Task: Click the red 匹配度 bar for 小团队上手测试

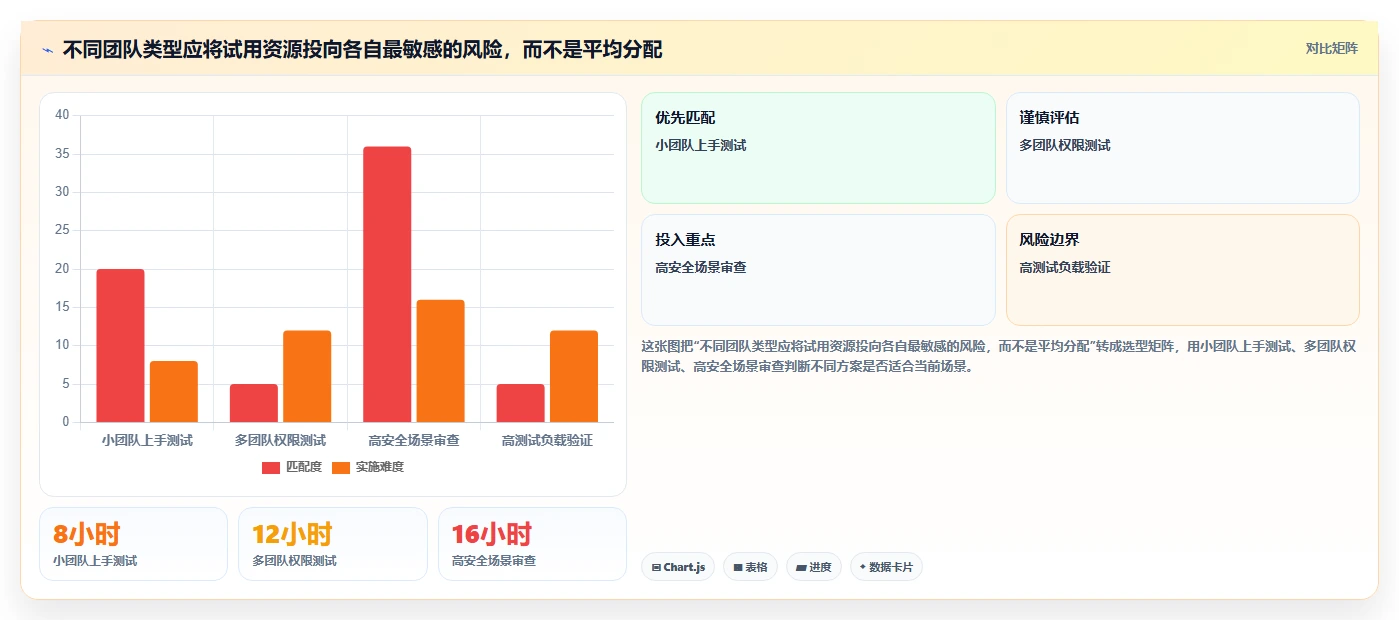Action: (x=120, y=345)
